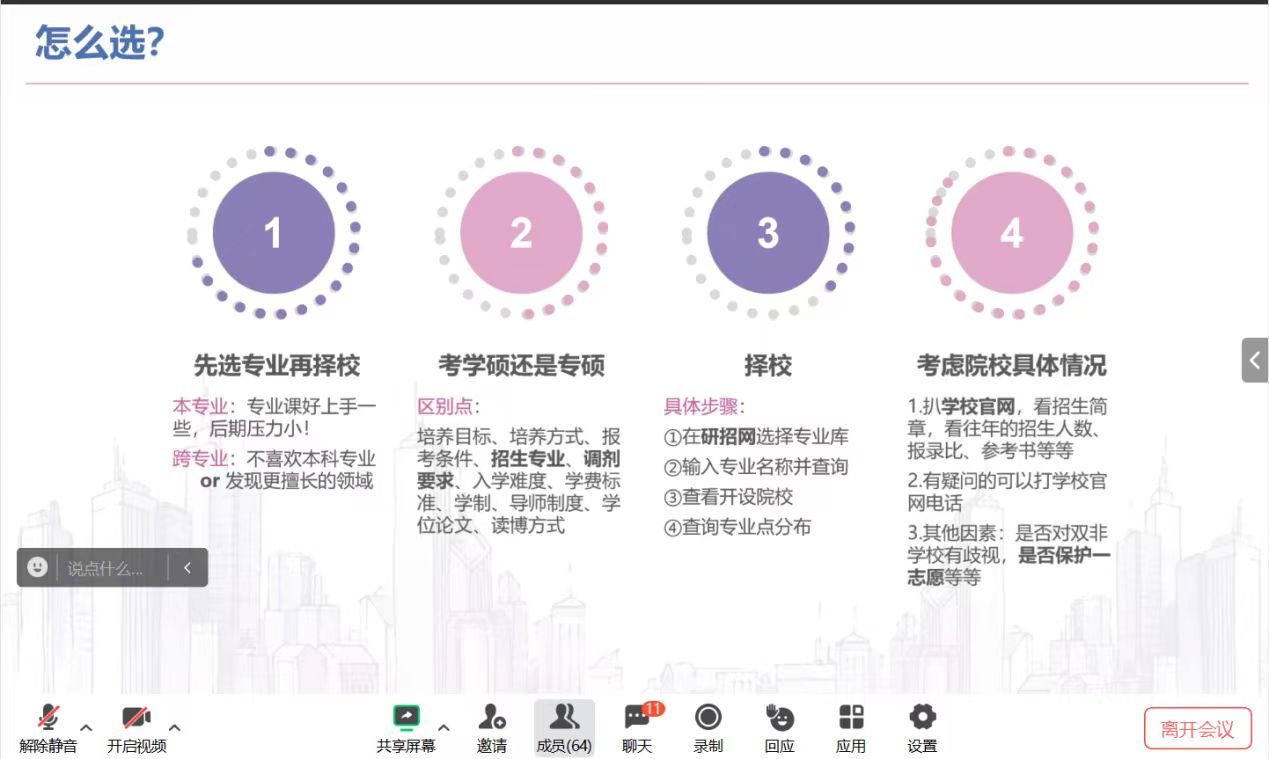Expand share options arrow beside 共享屏幕
This screenshot has height=759, width=1269.
tap(444, 727)
